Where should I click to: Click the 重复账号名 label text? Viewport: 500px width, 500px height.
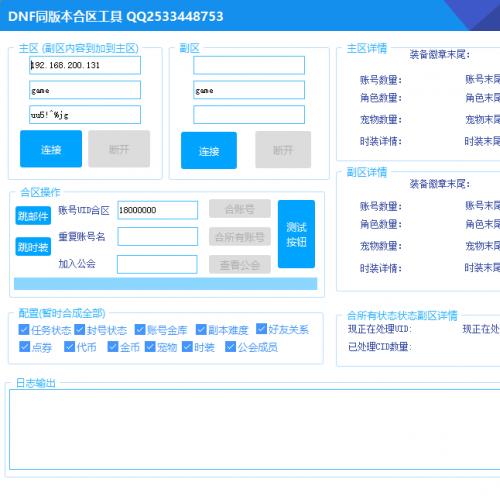[82, 237]
